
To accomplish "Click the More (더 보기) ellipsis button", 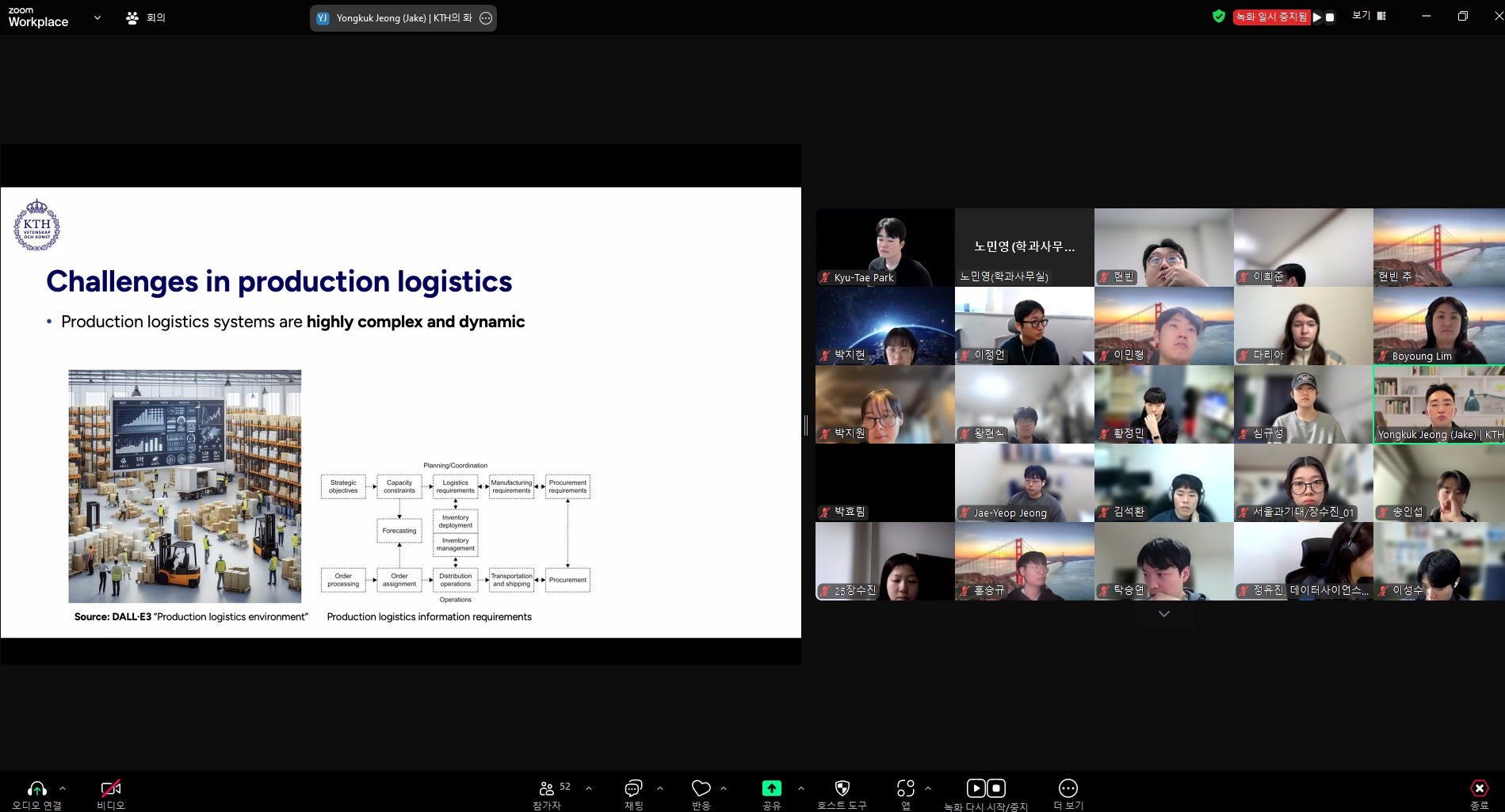I will (x=1068, y=788).
